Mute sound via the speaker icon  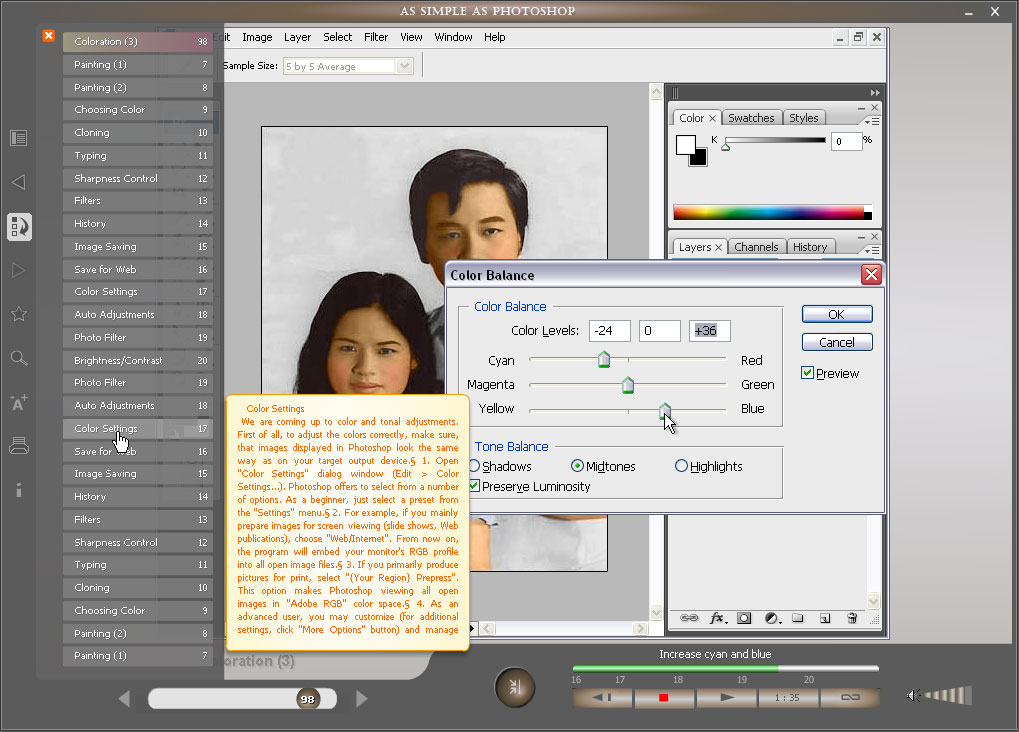913,696
